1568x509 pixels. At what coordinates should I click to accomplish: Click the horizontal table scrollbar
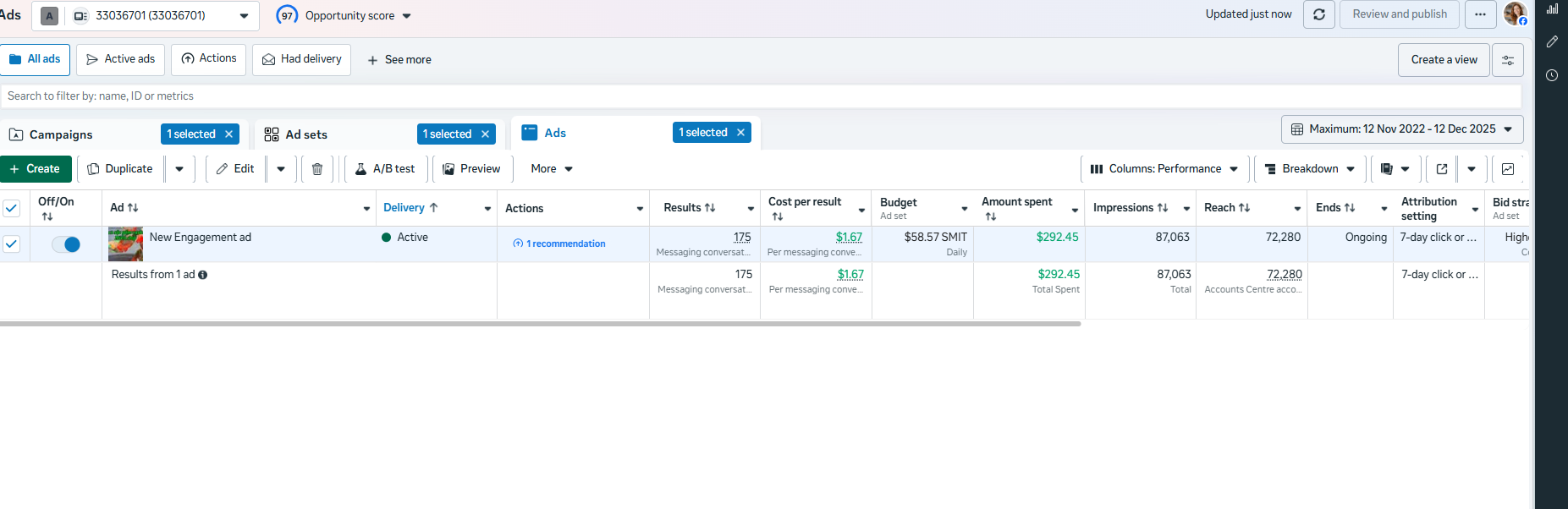pos(540,323)
